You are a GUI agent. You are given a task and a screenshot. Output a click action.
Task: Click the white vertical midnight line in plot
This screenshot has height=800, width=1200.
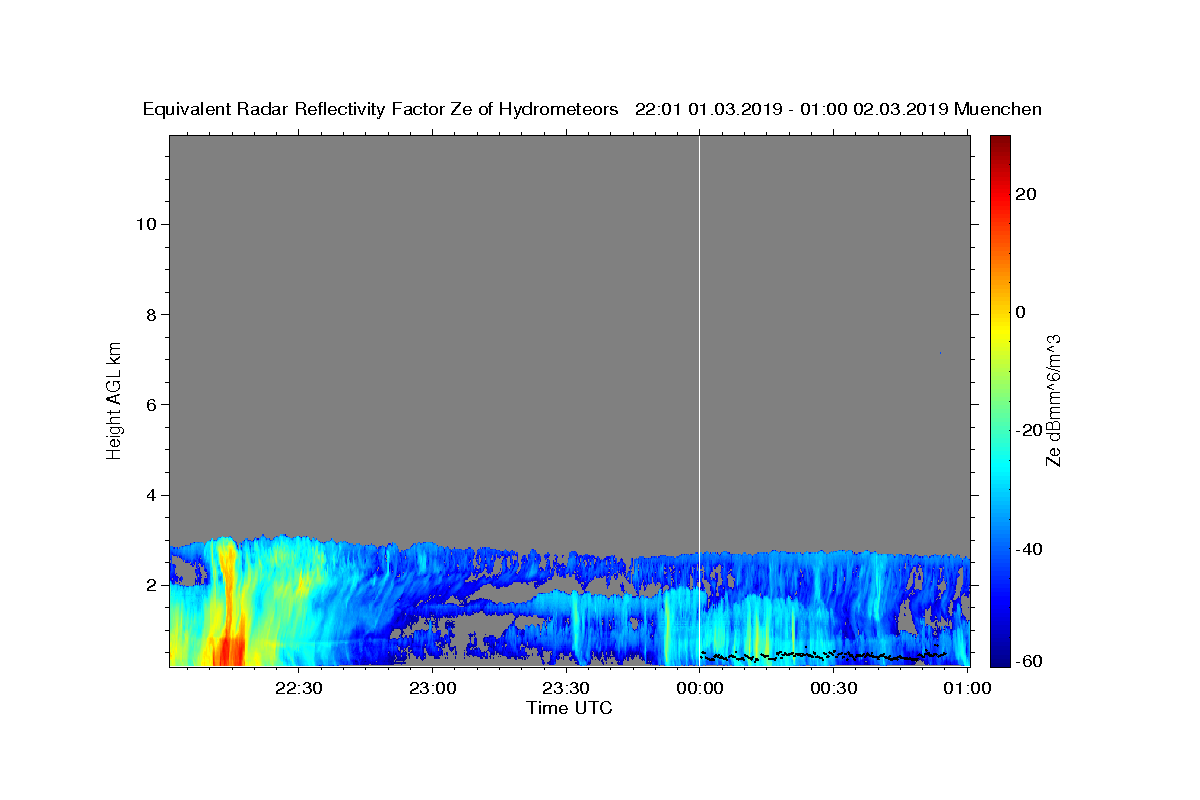[699, 400]
